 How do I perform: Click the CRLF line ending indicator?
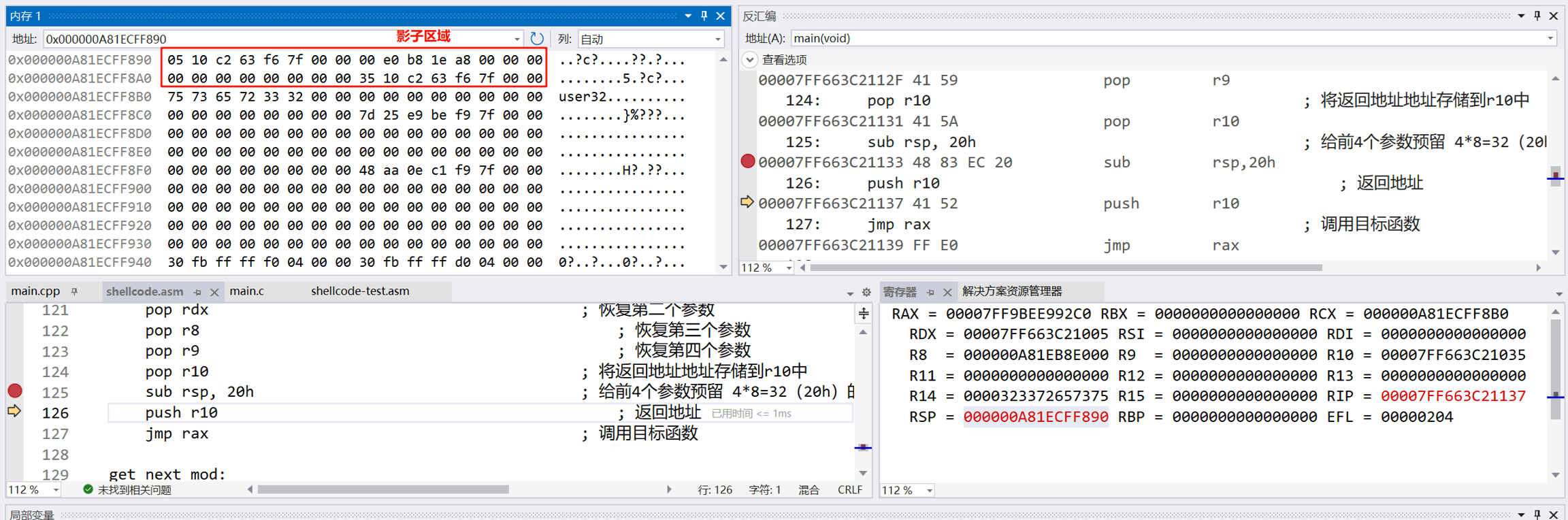tap(850, 489)
